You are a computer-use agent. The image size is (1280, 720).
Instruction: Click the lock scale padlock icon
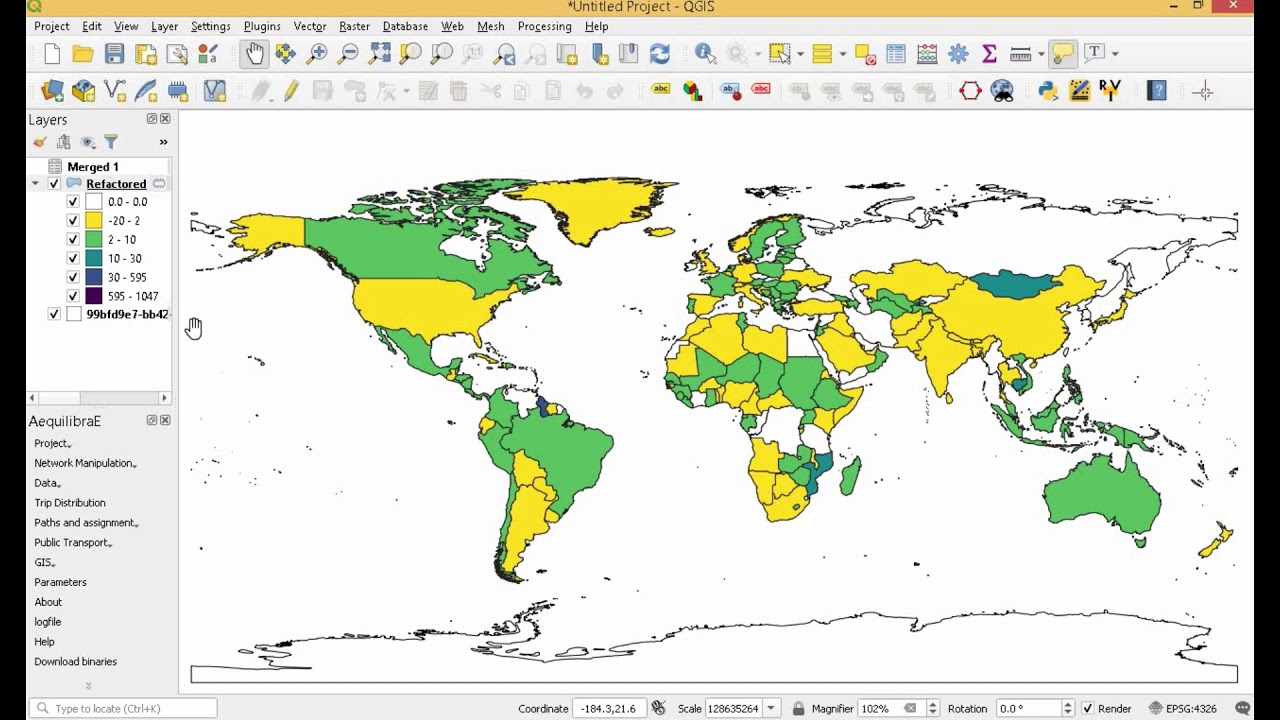[798, 708]
